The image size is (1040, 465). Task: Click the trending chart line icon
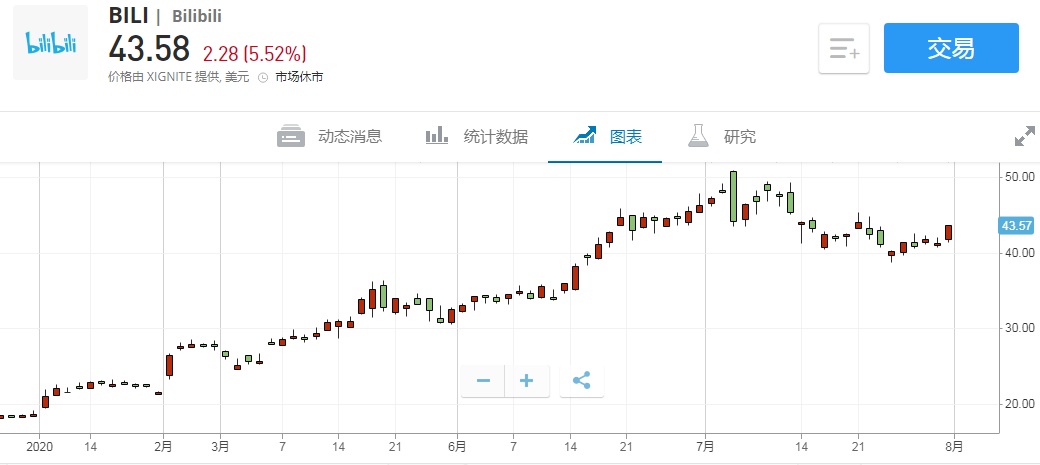585,136
